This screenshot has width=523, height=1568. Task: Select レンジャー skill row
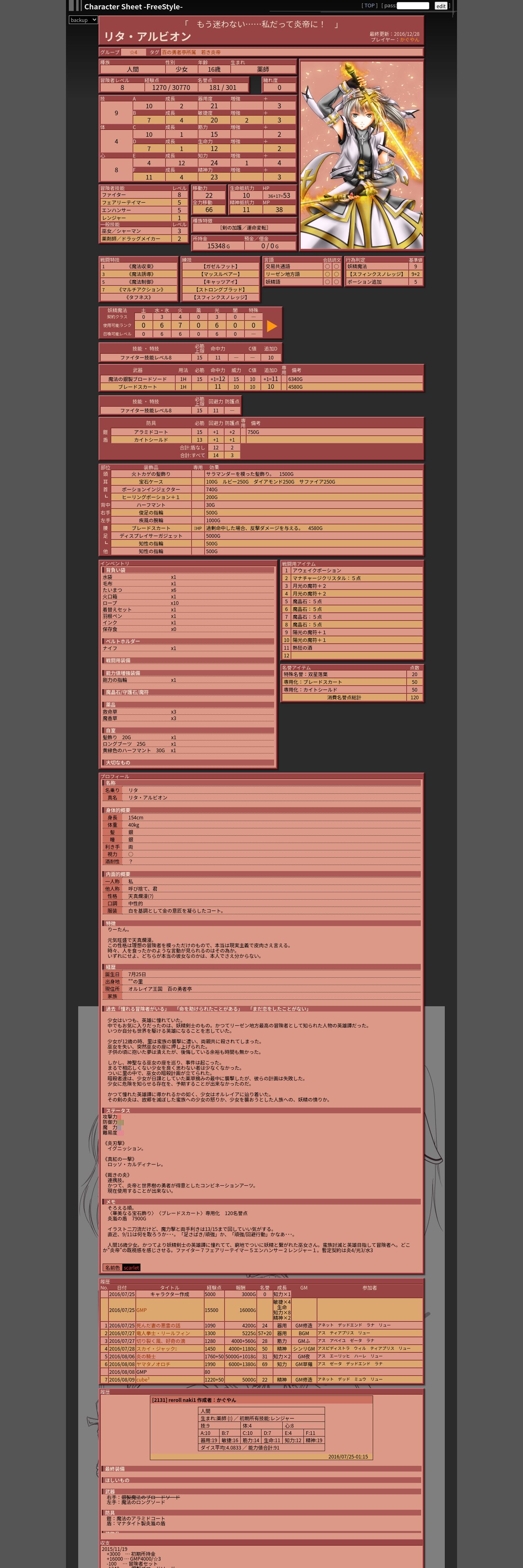[144, 217]
